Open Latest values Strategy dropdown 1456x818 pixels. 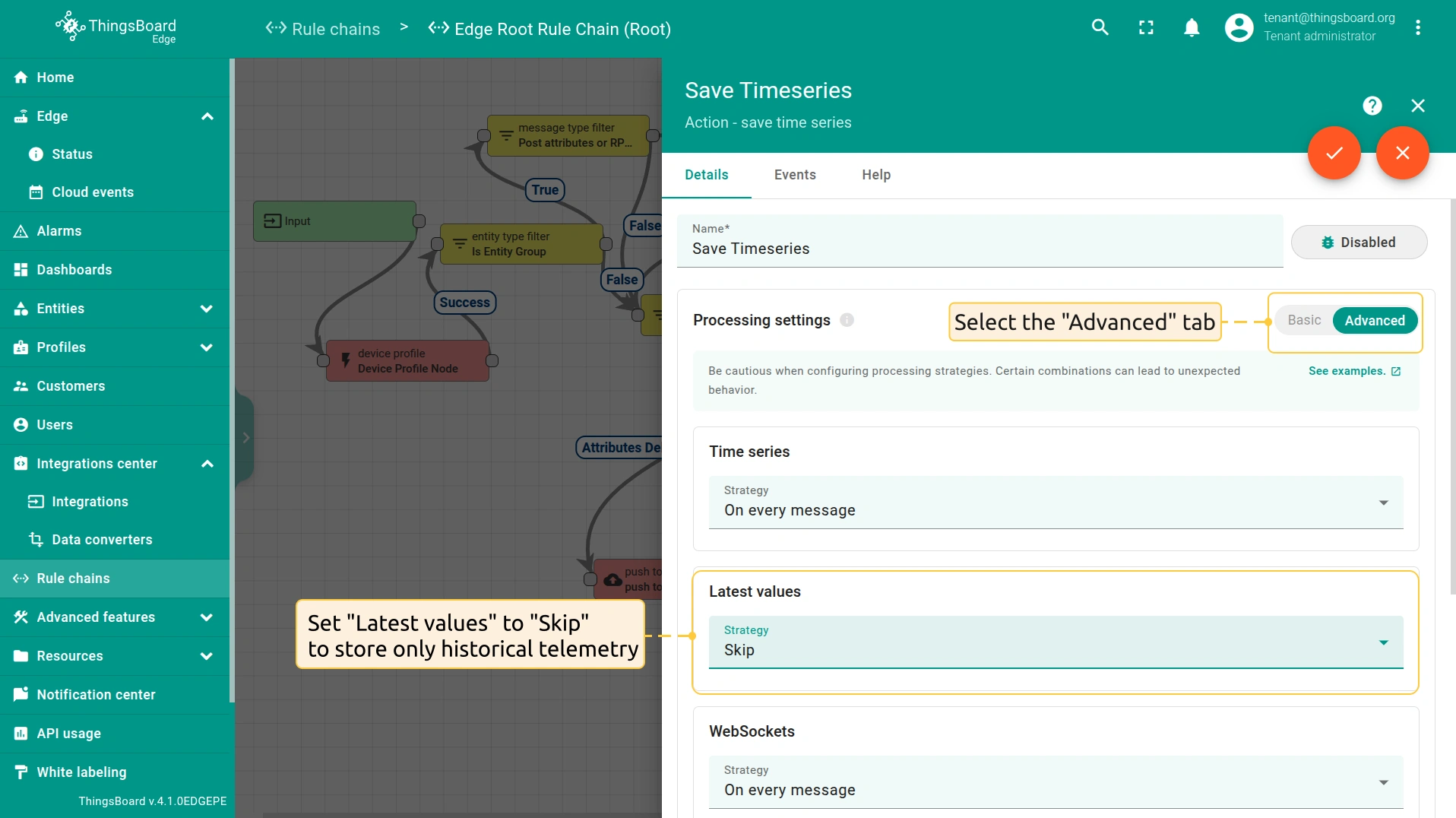(1056, 642)
